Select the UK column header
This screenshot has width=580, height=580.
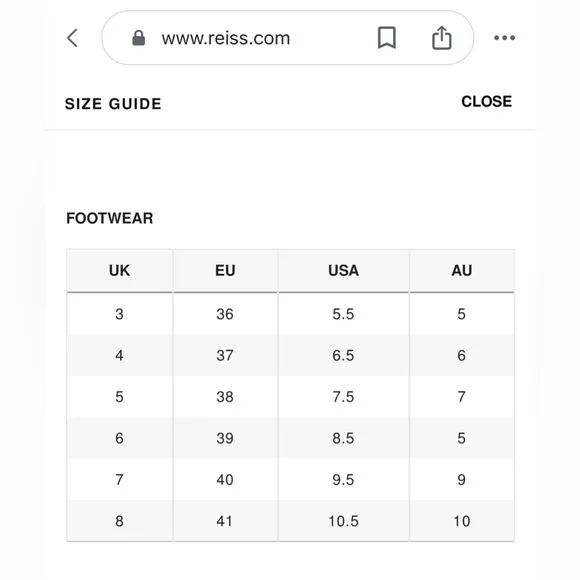119,270
